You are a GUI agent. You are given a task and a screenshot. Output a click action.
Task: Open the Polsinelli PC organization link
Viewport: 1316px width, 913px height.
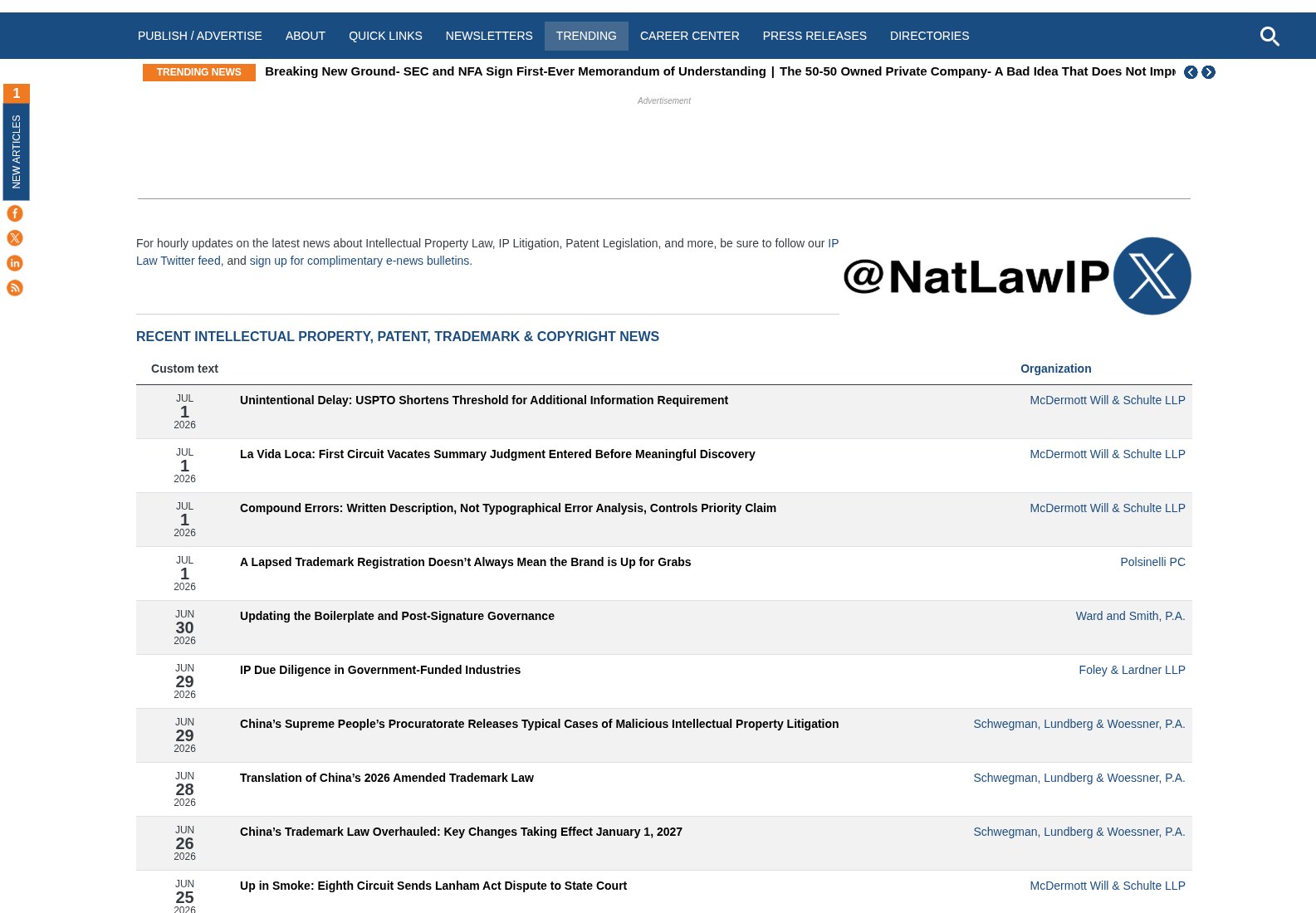1152,562
